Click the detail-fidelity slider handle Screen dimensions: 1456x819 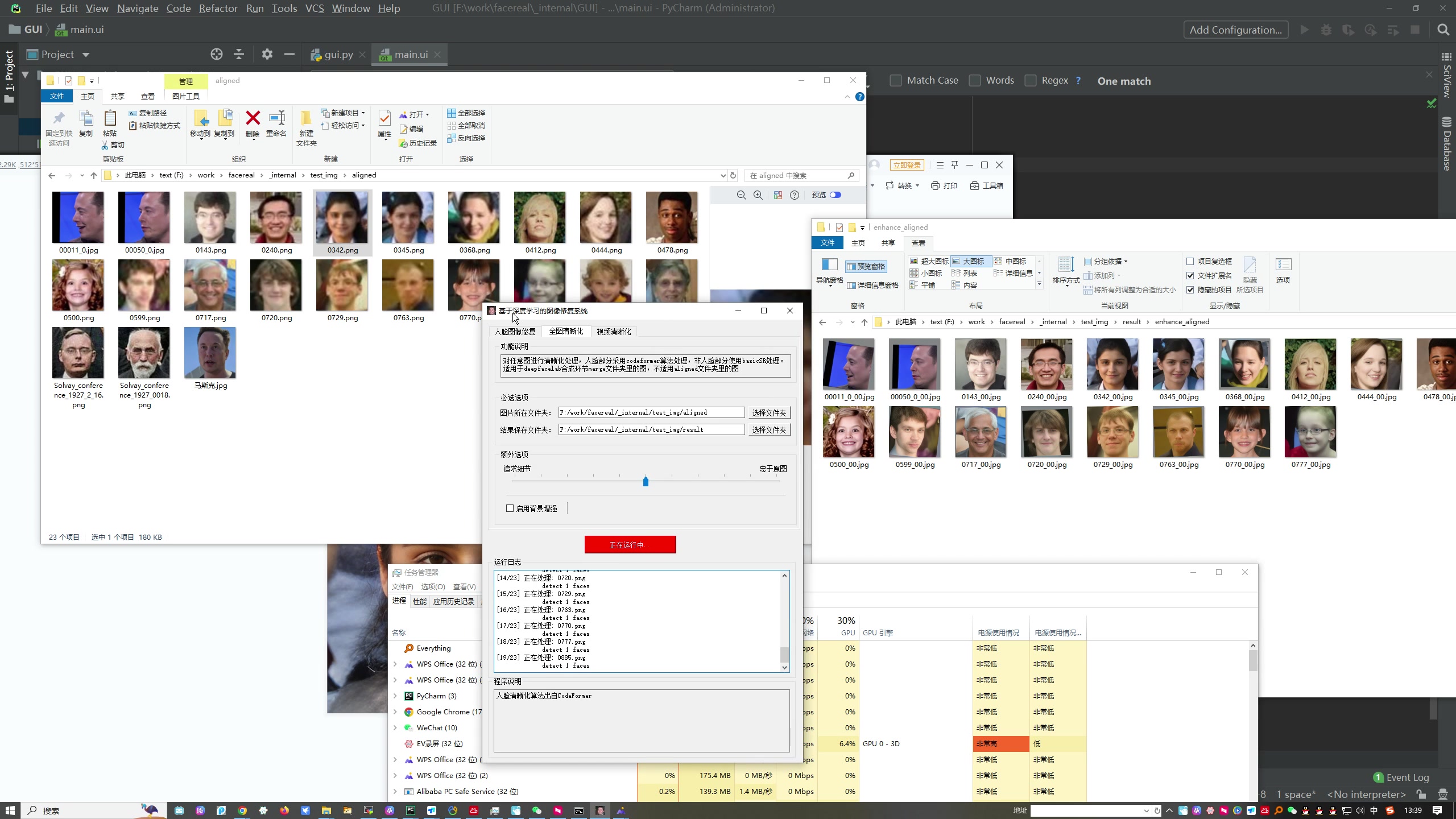click(x=646, y=481)
